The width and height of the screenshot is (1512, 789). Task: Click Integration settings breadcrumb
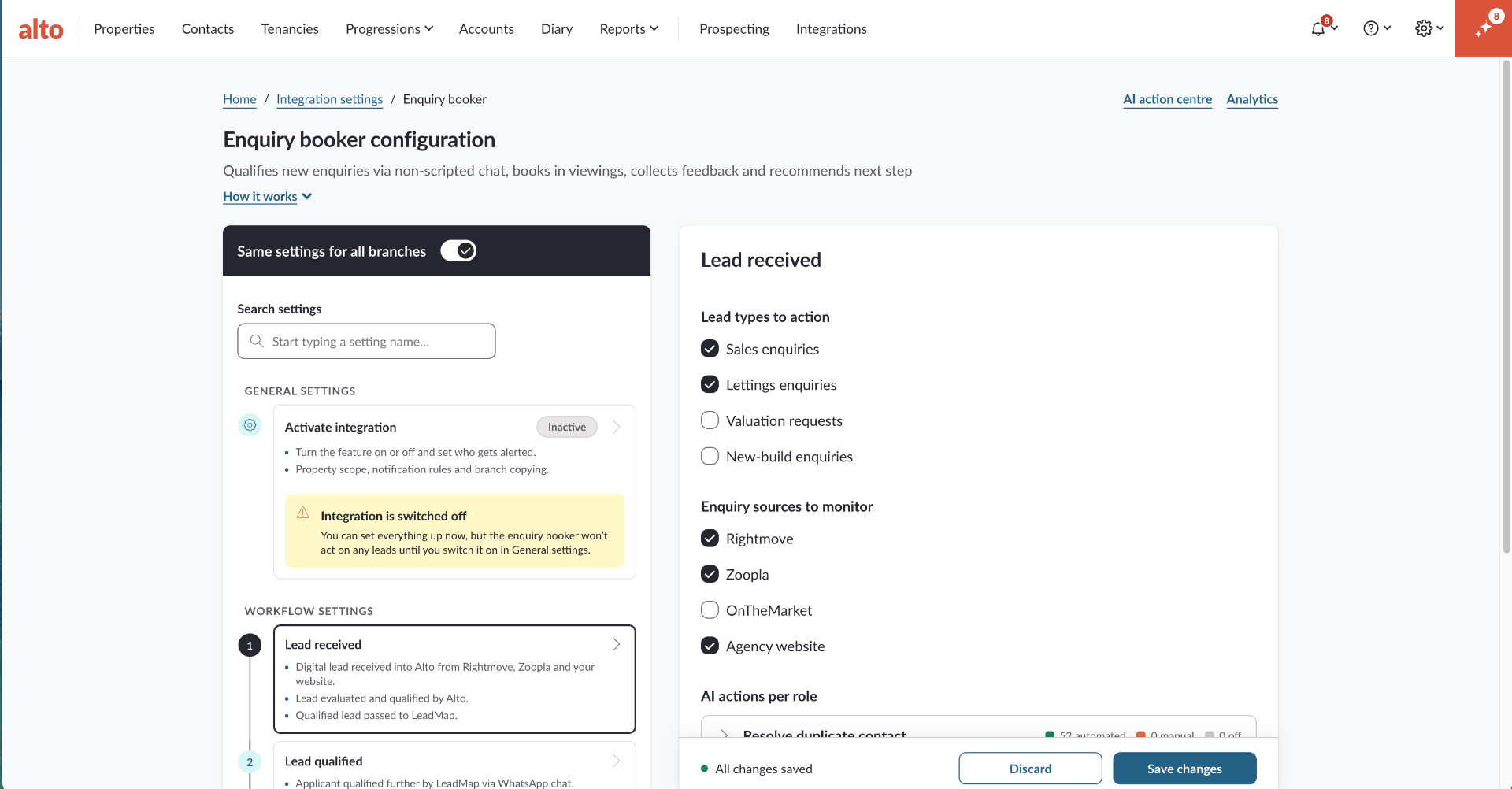coord(329,99)
